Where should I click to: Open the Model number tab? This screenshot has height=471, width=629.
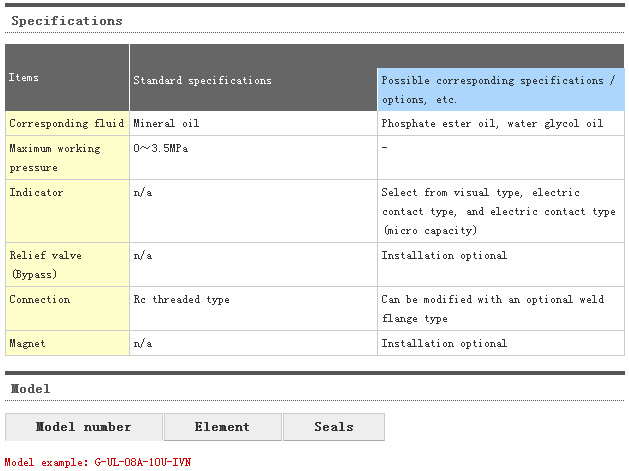point(83,427)
